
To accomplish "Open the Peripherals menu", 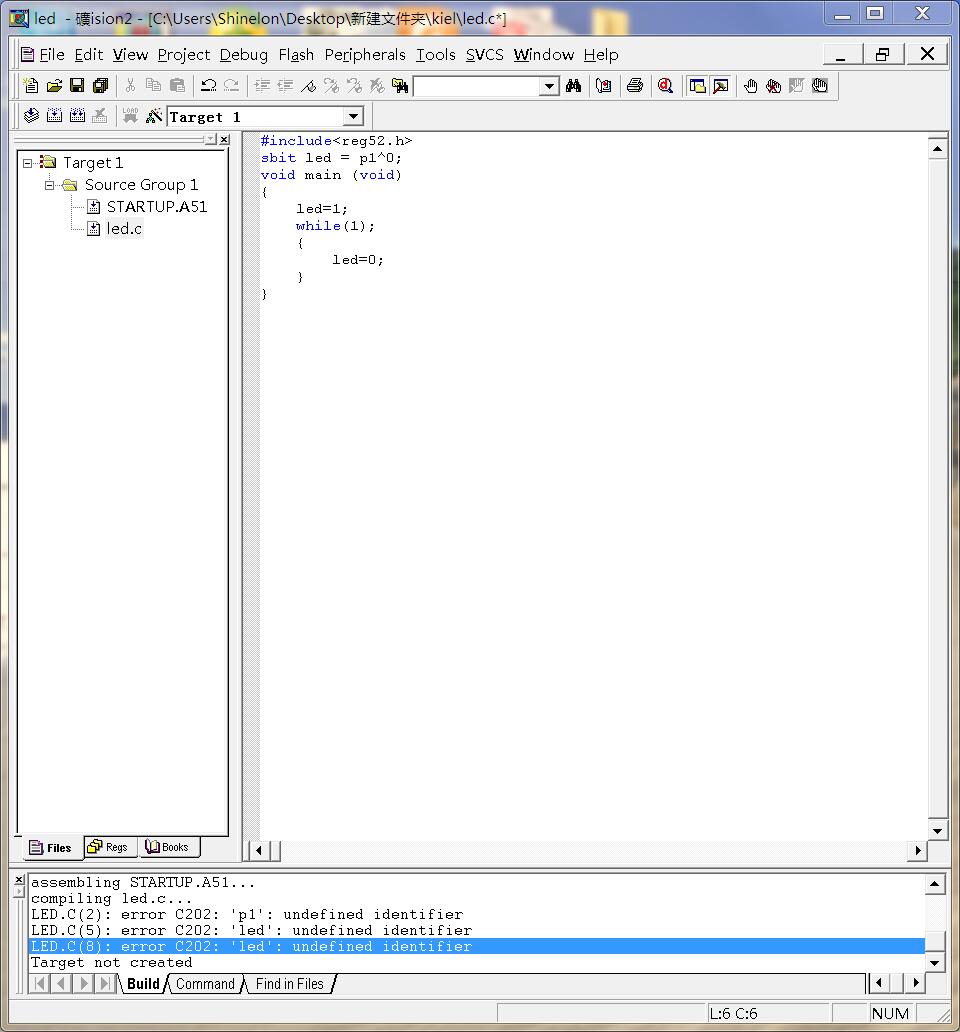I will [365, 55].
